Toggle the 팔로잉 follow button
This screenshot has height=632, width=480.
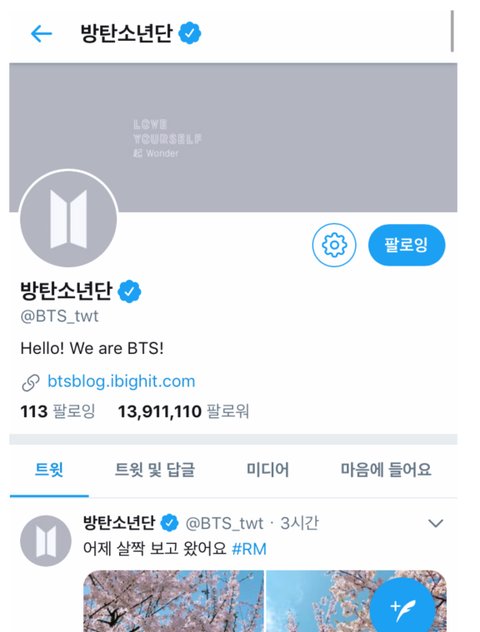coord(407,245)
